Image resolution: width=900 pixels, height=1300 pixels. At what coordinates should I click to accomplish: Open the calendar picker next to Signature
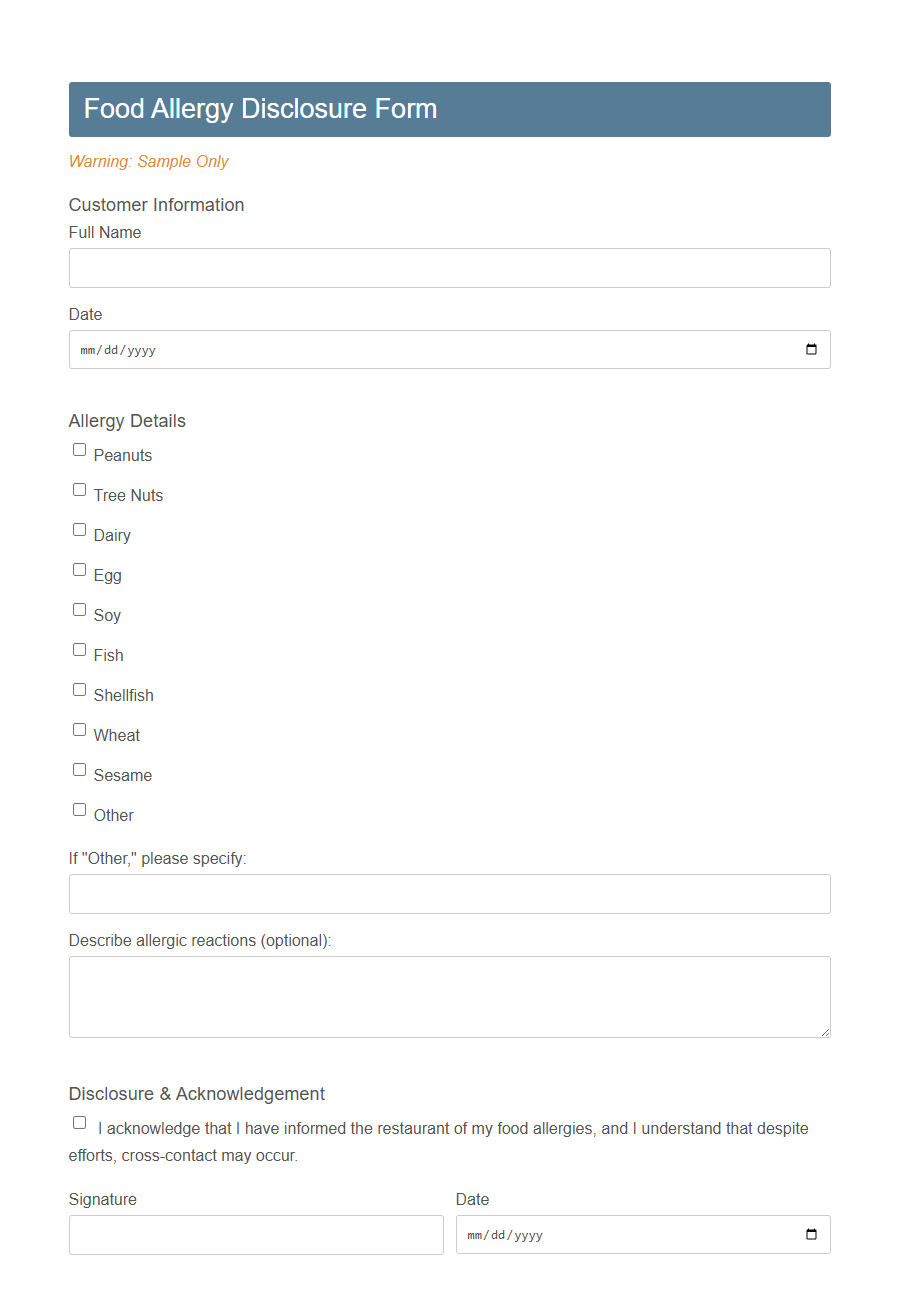point(810,1234)
